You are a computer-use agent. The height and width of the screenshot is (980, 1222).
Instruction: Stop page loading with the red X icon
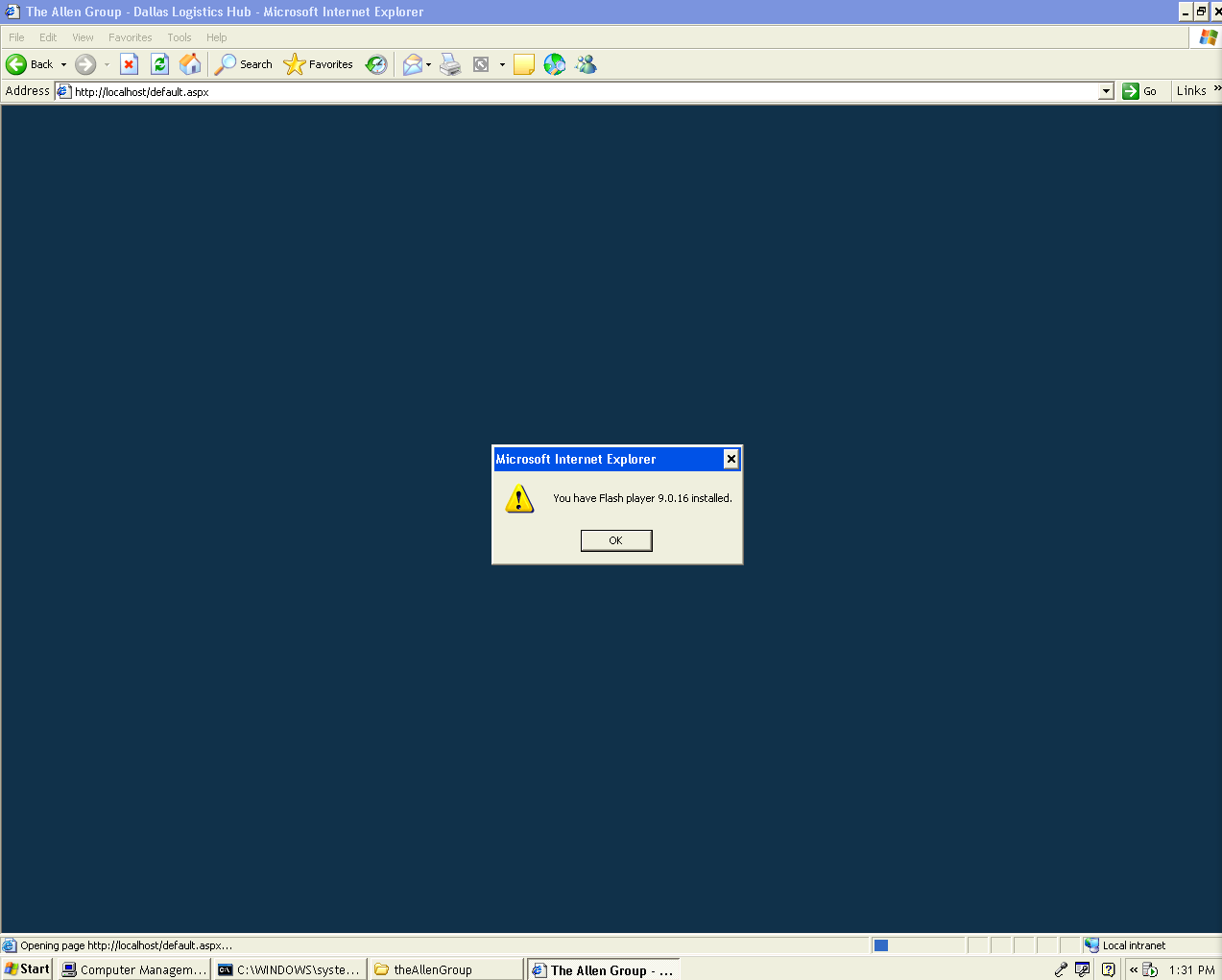[129, 64]
